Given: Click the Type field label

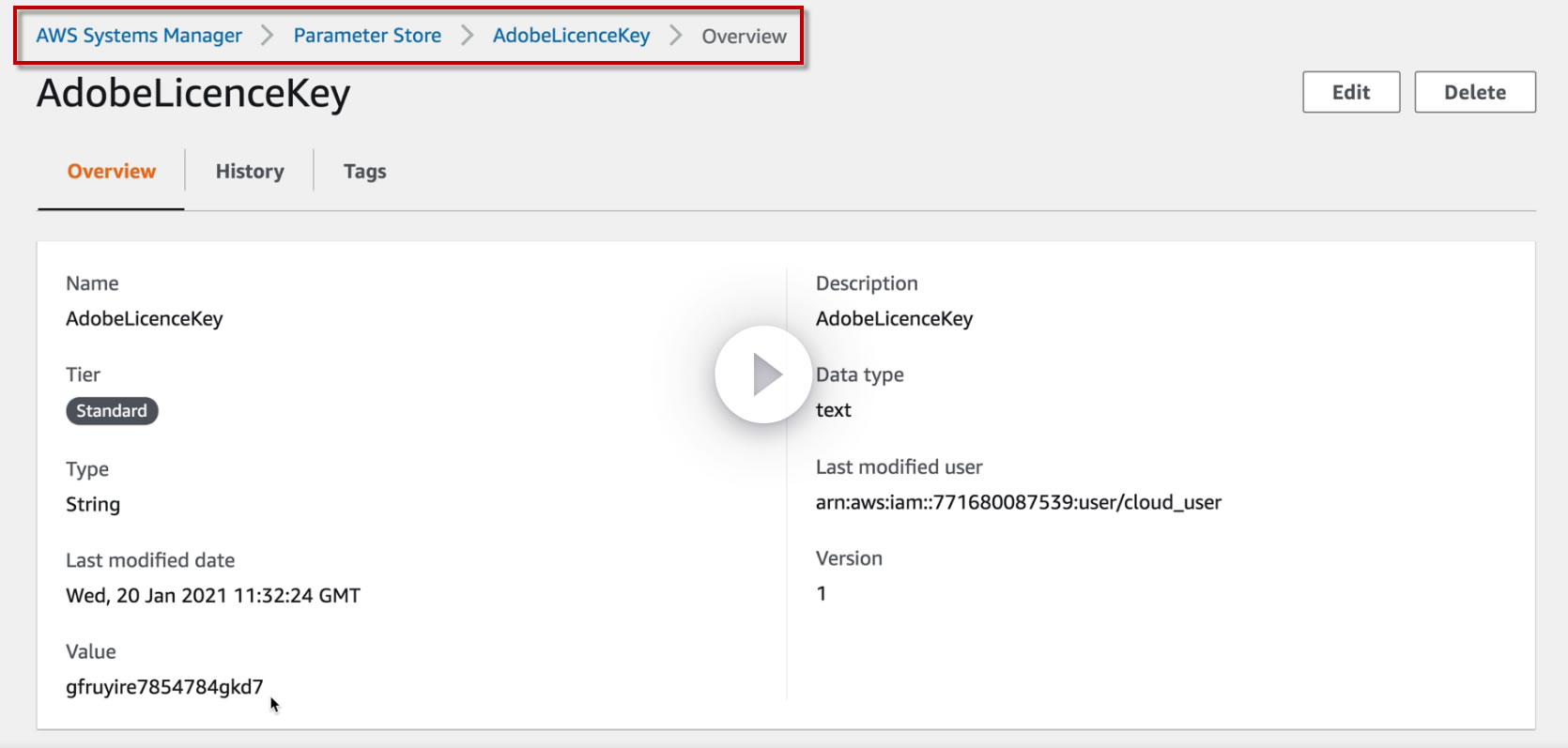Looking at the screenshot, I should tap(87, 469).
